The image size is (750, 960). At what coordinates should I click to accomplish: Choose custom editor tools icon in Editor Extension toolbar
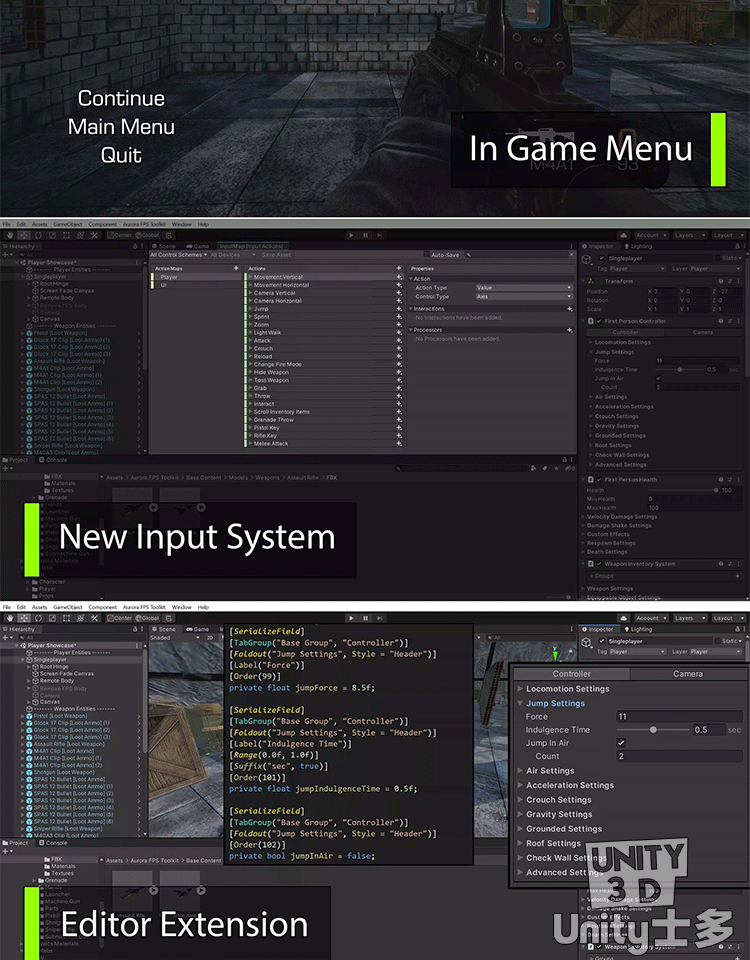(94, 618)
